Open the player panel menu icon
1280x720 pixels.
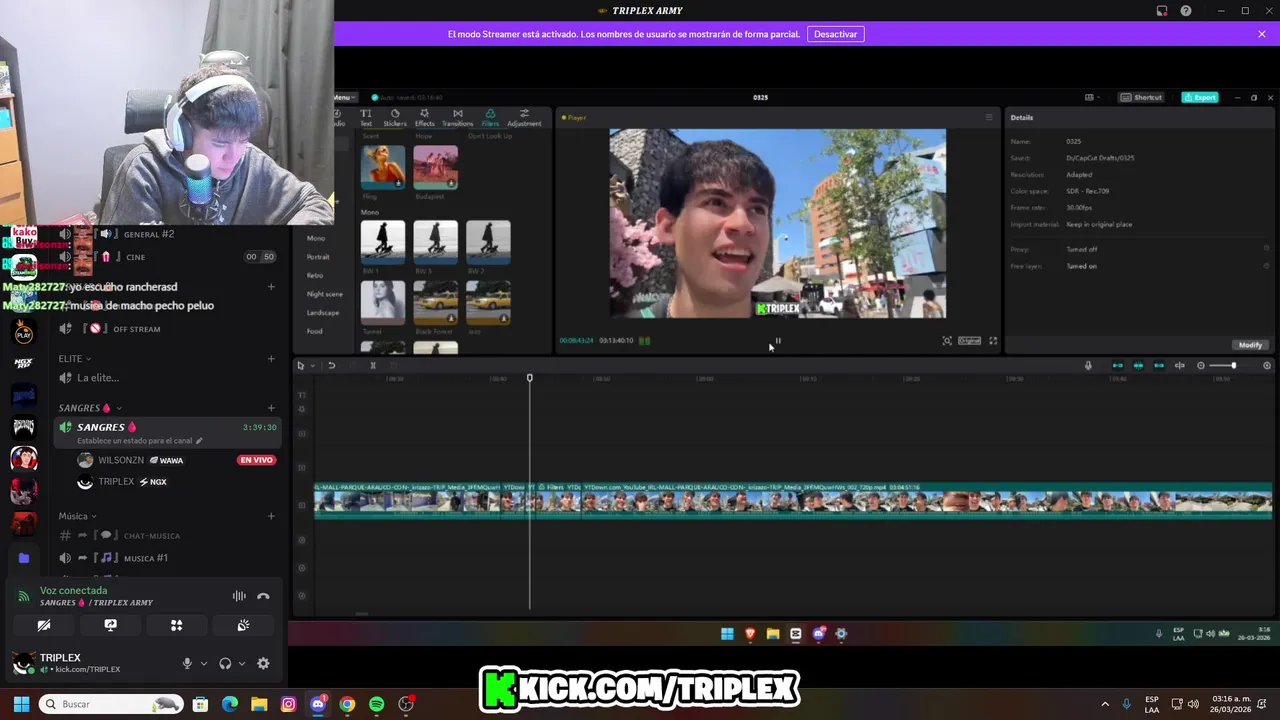pyautogui.click(x=989, y=117)
